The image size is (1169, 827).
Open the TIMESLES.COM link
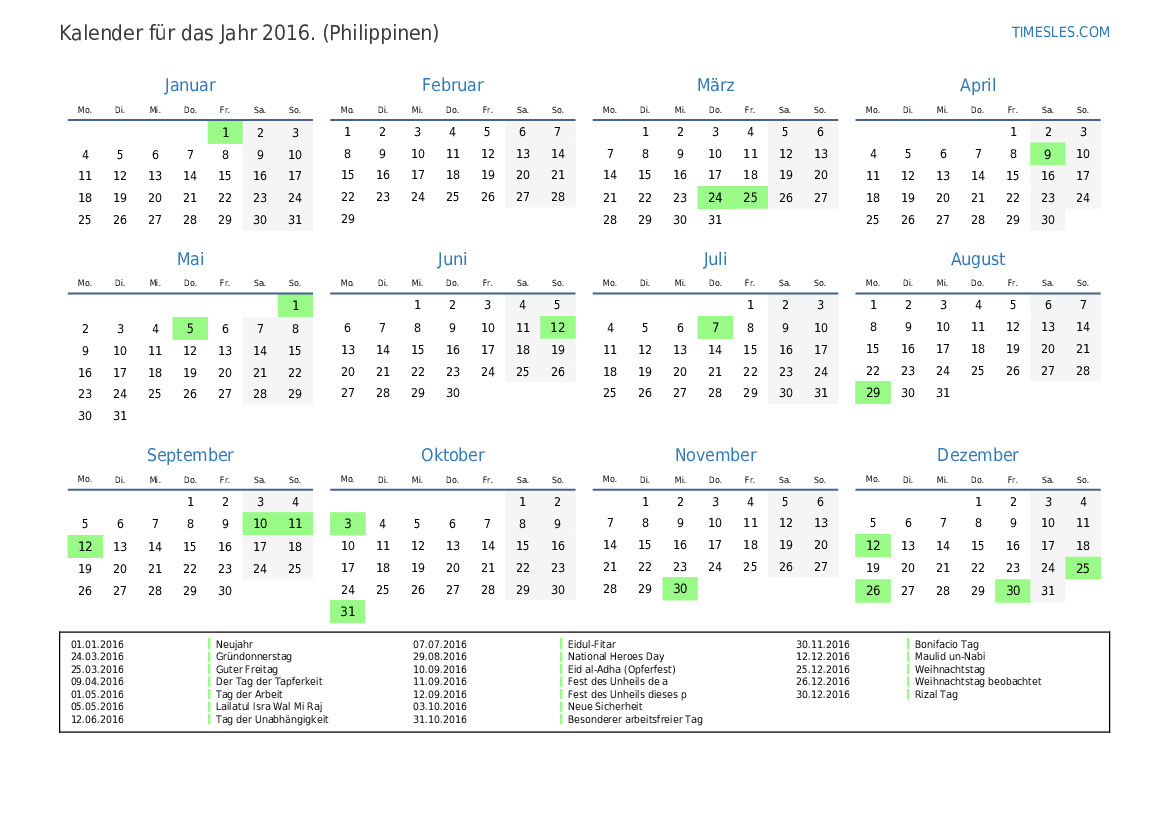tap(1060, 32)
